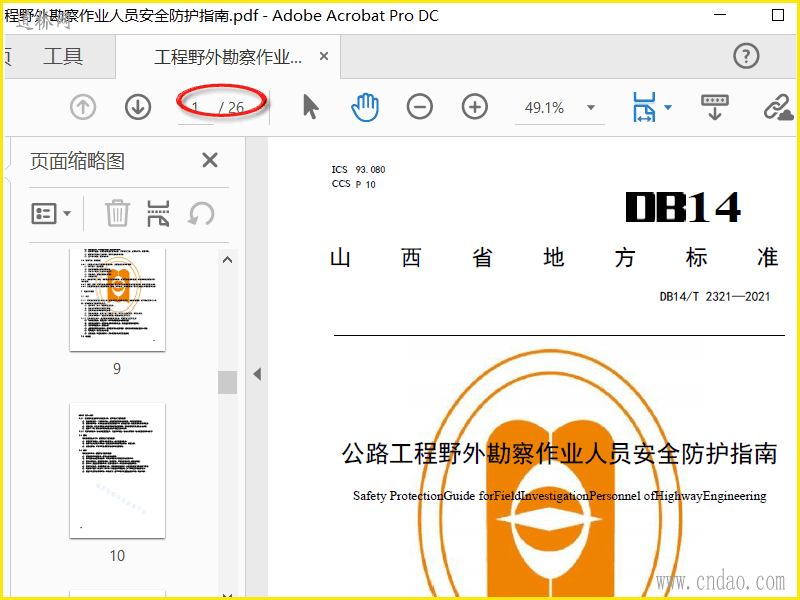Go to previous page with up arrow
The height and width of the screenshot is (600, 800).
[83, 108]
